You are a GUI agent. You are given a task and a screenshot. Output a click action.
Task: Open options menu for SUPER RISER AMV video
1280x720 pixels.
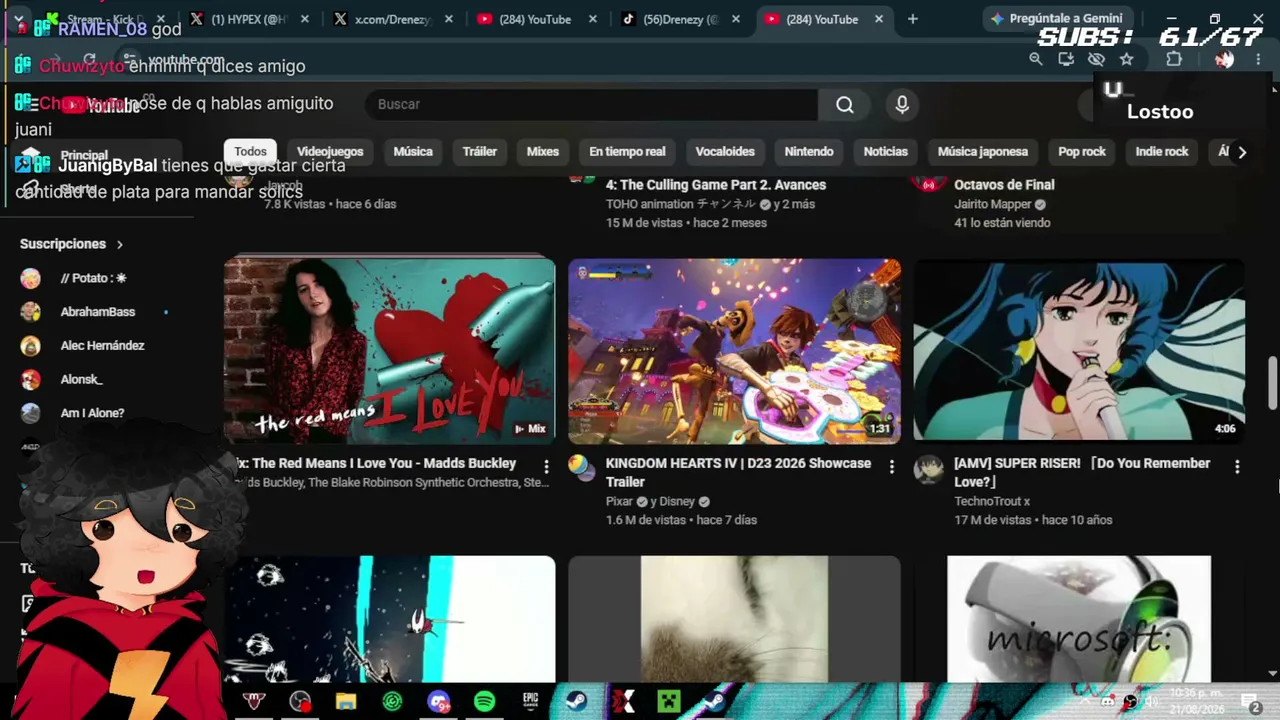pyautogui.click(x=1237, y=467)
